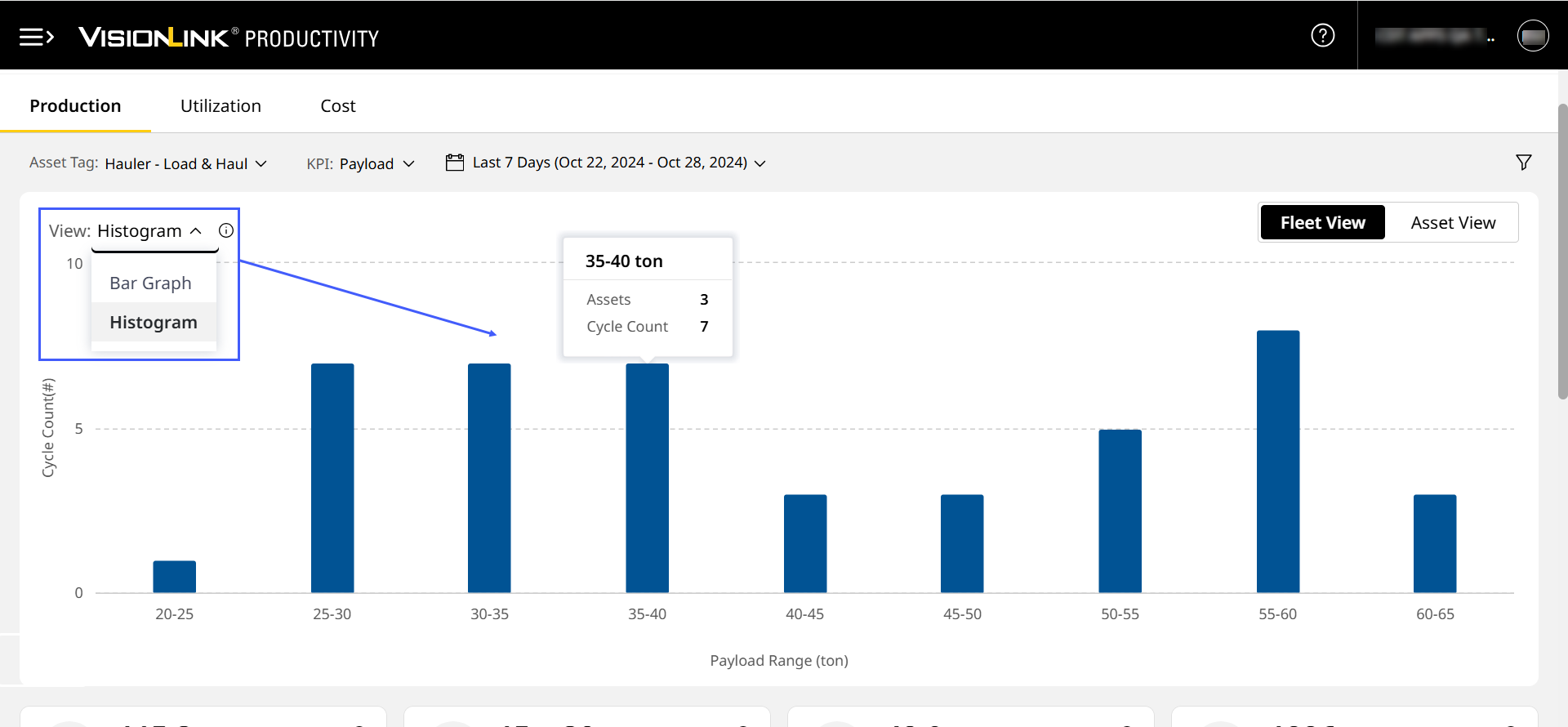Image resolution: width=1568 pixels, height=727 pixels.
Task: Open the hamburger navigation menu
Action: click(x=36, y=37)
